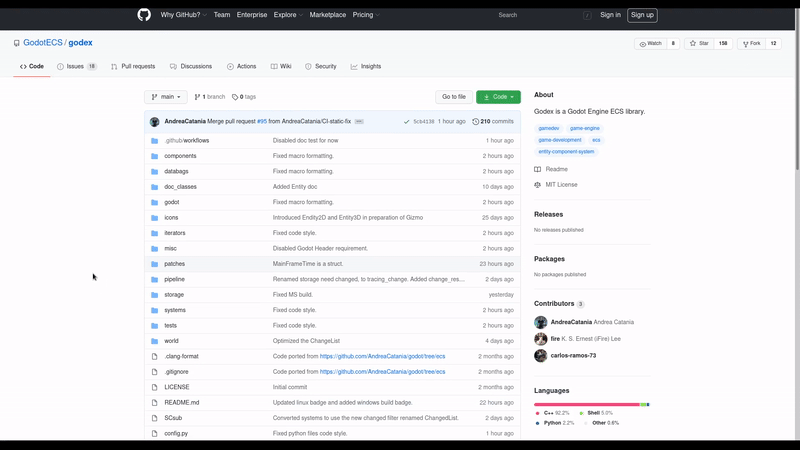Click the scale icon beside MIT License
This screenshot has height=450, width=800.
click(x=537, y=185)
